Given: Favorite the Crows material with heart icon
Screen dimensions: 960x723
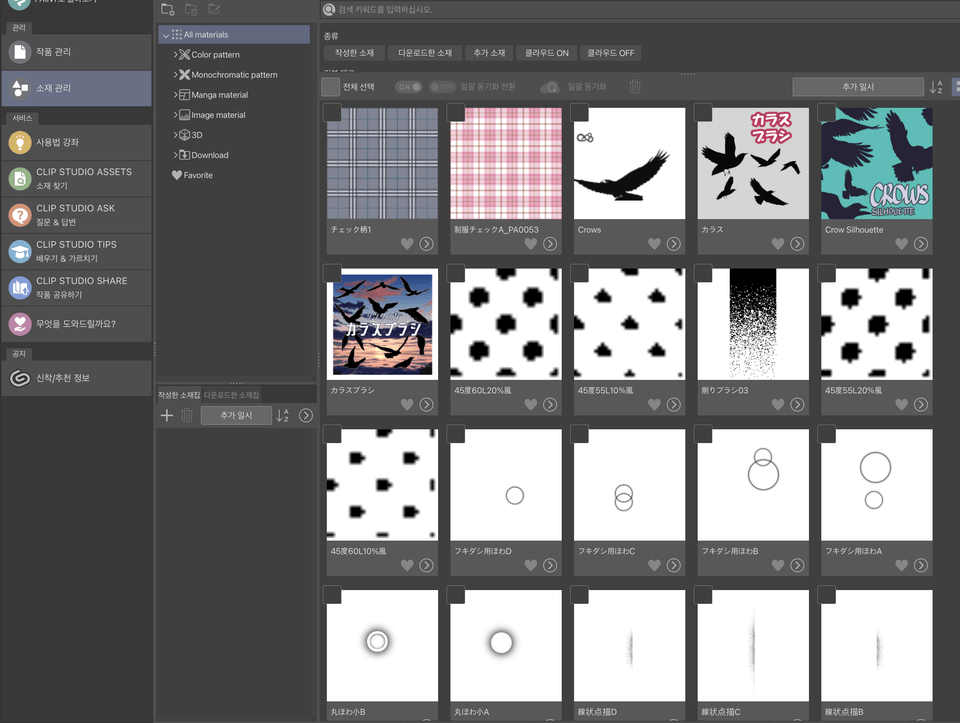Looking at the screenshot, I should (x=654, y=244).
